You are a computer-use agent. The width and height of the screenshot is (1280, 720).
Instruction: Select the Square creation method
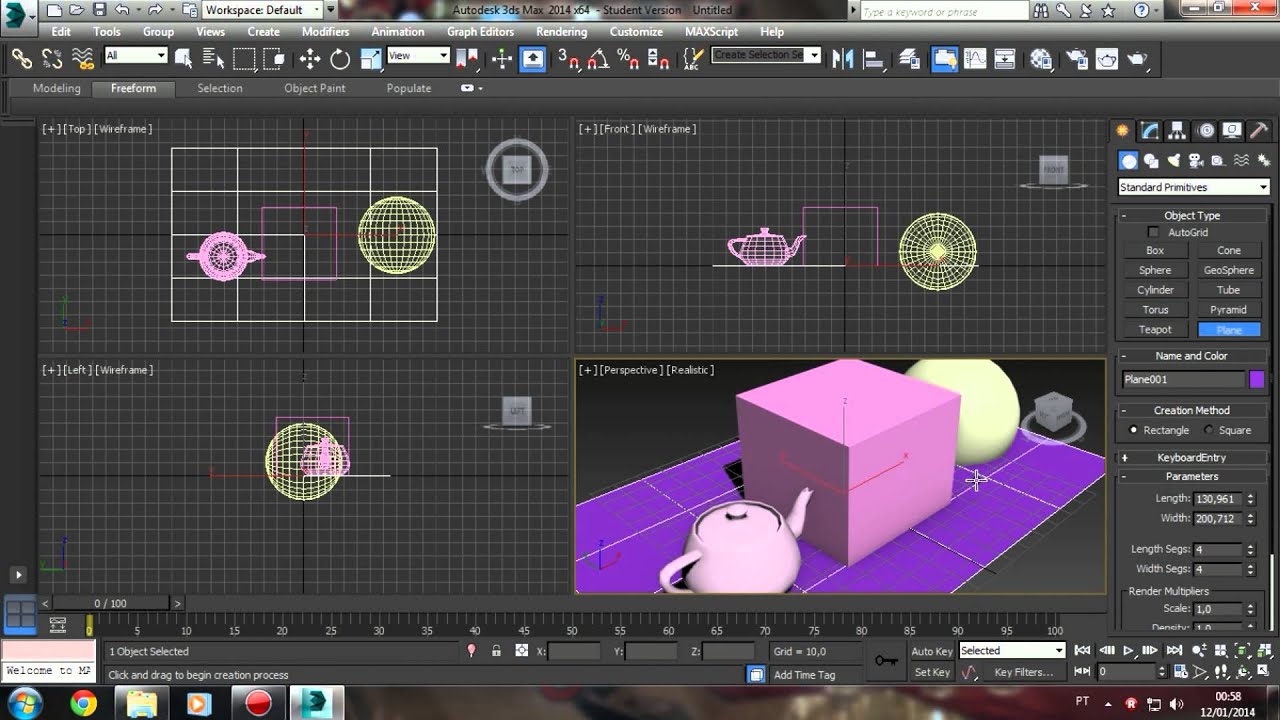tap(1208, 430)
